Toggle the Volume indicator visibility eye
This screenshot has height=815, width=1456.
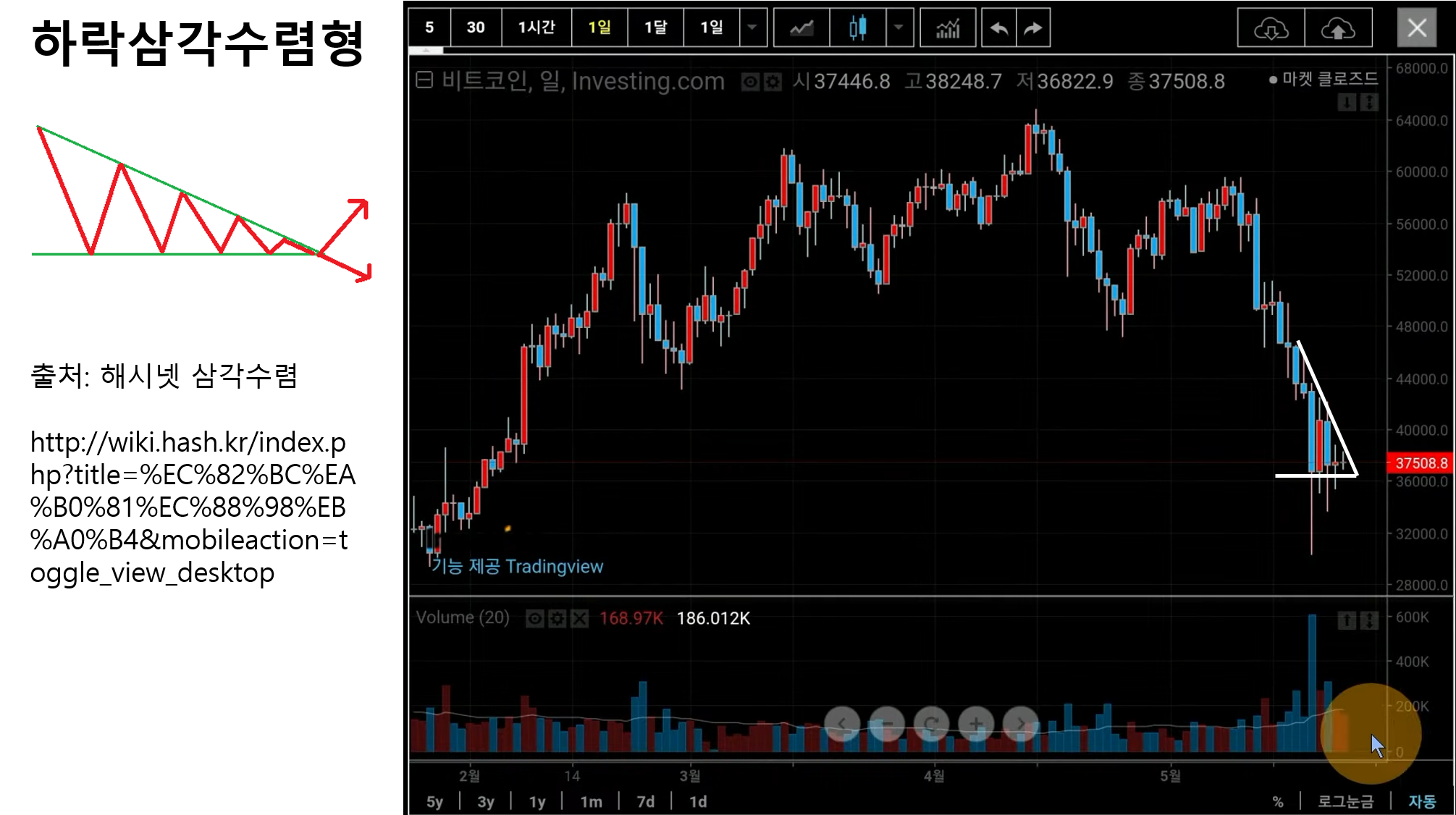tap(534, 619)
